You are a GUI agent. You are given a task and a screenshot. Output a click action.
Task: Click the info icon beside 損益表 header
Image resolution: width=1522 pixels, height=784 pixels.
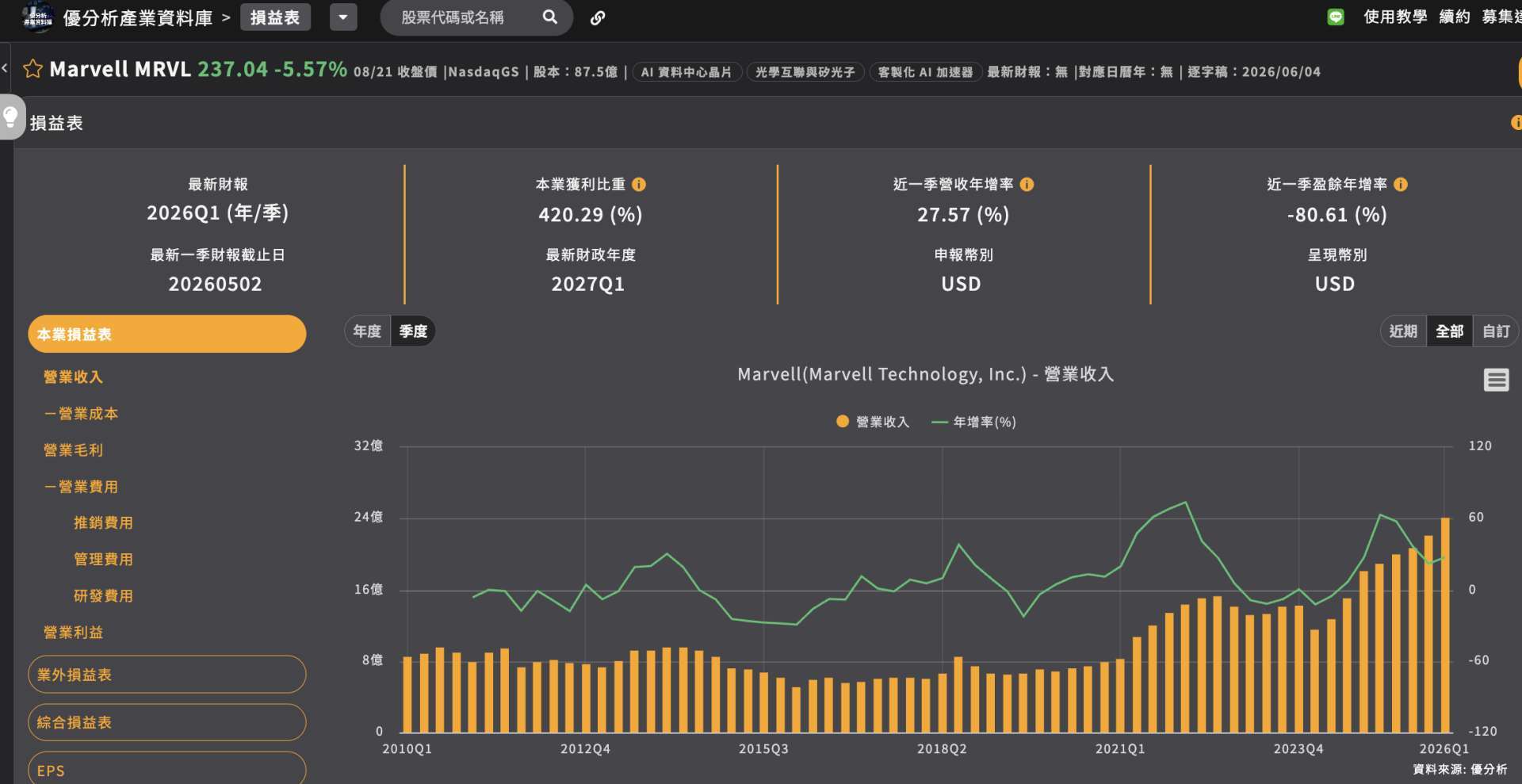click(1516, 123)
